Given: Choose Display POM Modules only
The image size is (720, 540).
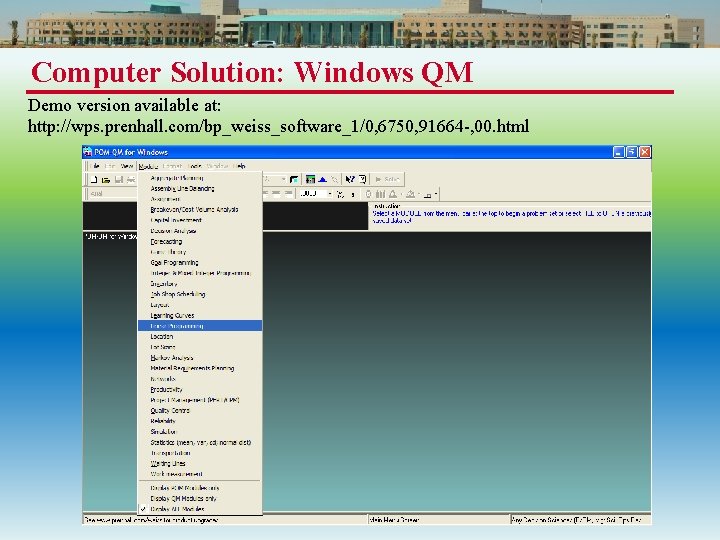Looking at the screenshot, I should point(200,488).
